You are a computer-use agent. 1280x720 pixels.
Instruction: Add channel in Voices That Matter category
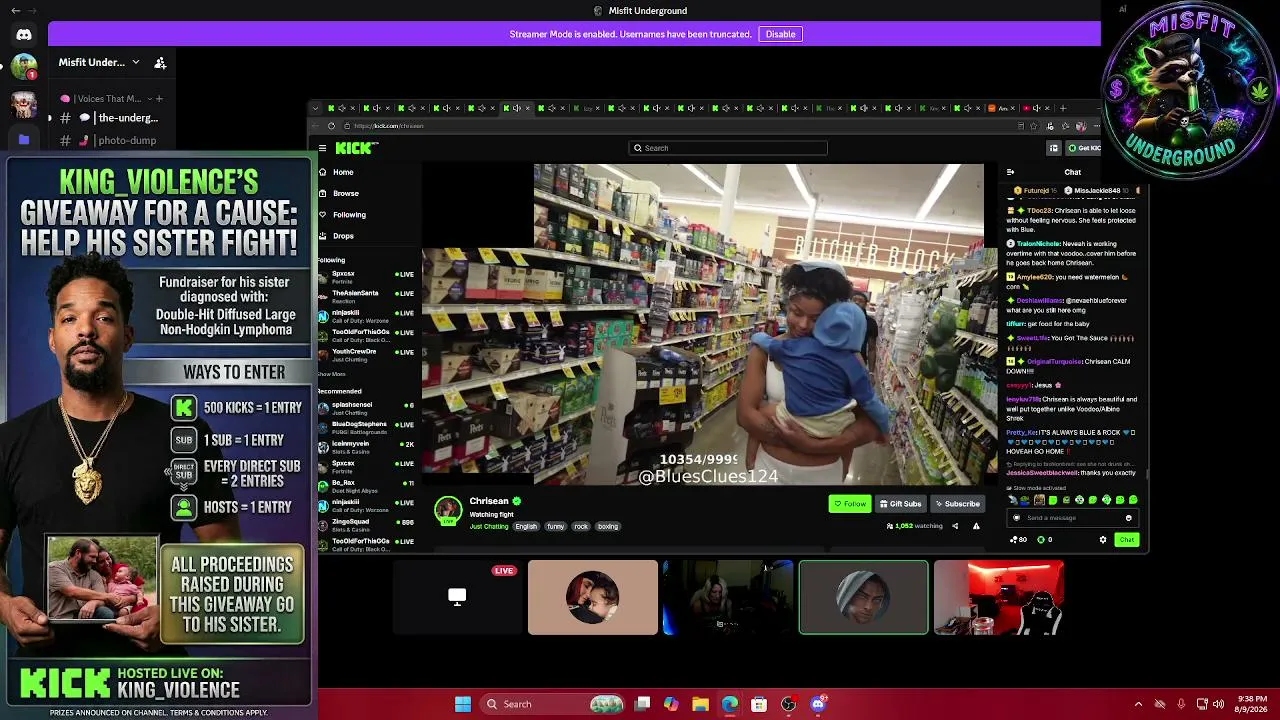click(159, 98)
